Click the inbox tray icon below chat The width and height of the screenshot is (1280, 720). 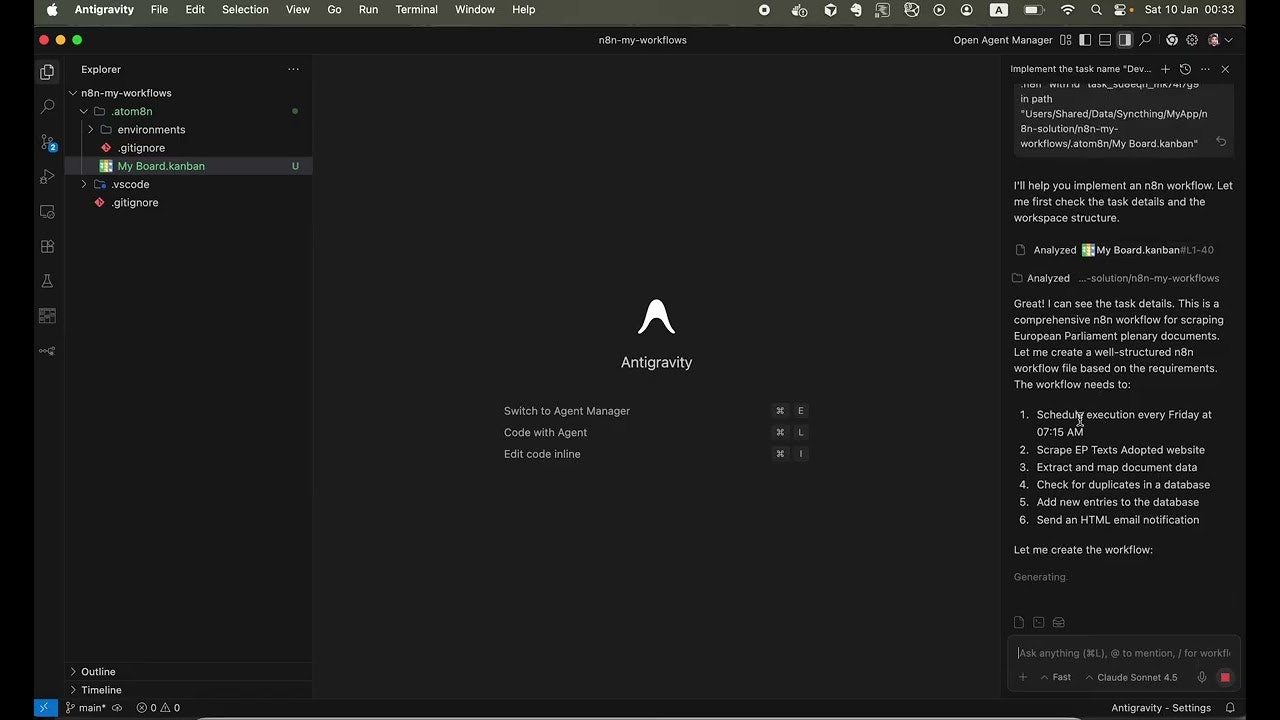coord(1058,622)
